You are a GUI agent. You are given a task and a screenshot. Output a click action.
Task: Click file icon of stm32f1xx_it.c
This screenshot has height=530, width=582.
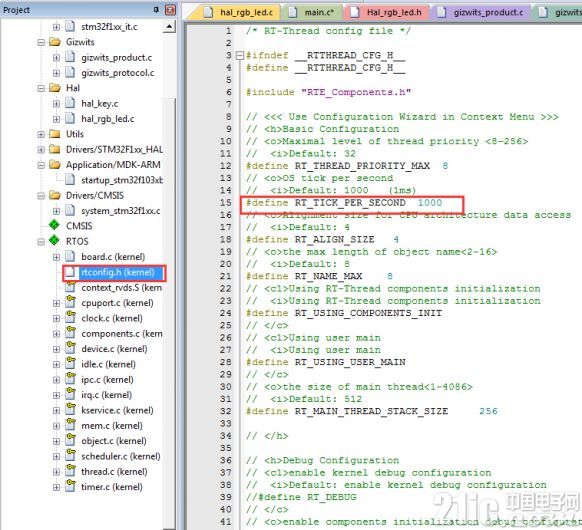point(70,26)
